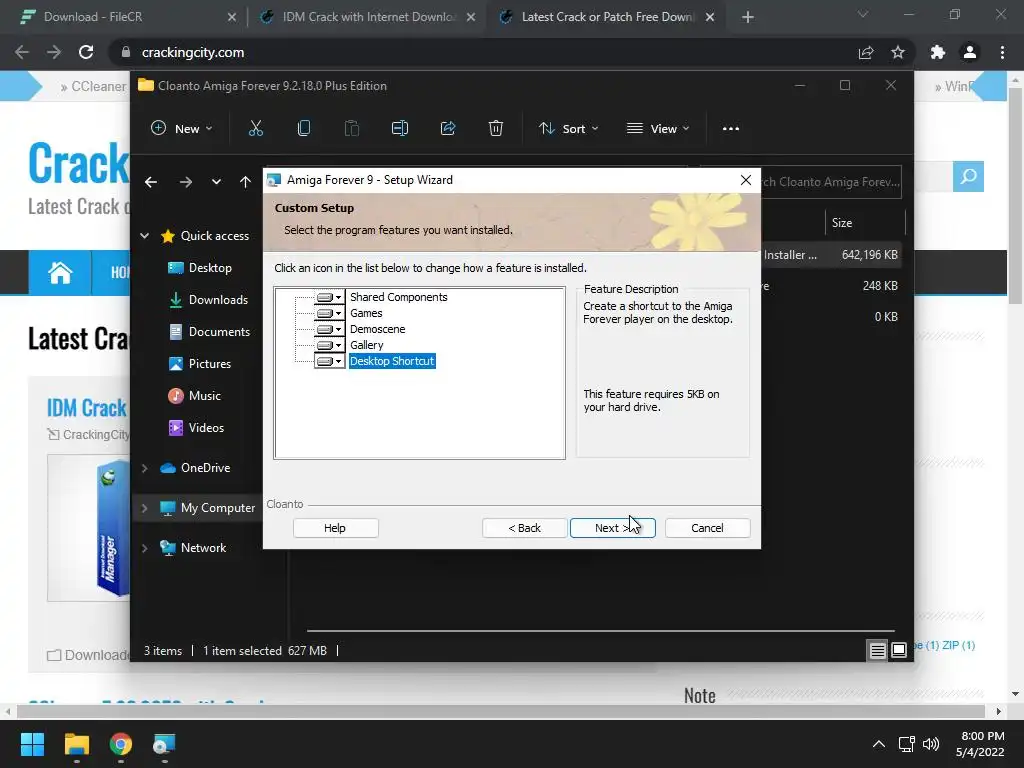Open the Desktop Shortcut feature dropdown
1024x768 pixels.
[x=329, y=361]
